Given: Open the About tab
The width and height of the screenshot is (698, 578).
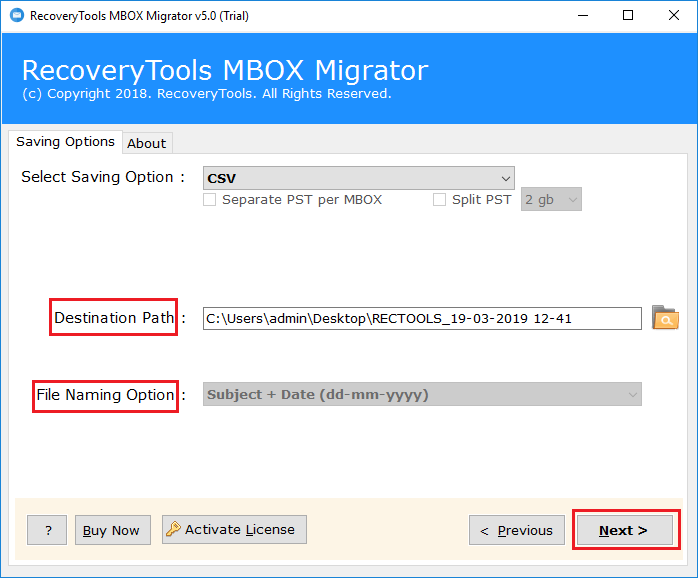Looking at the screenshot, I should coord(147,143).
